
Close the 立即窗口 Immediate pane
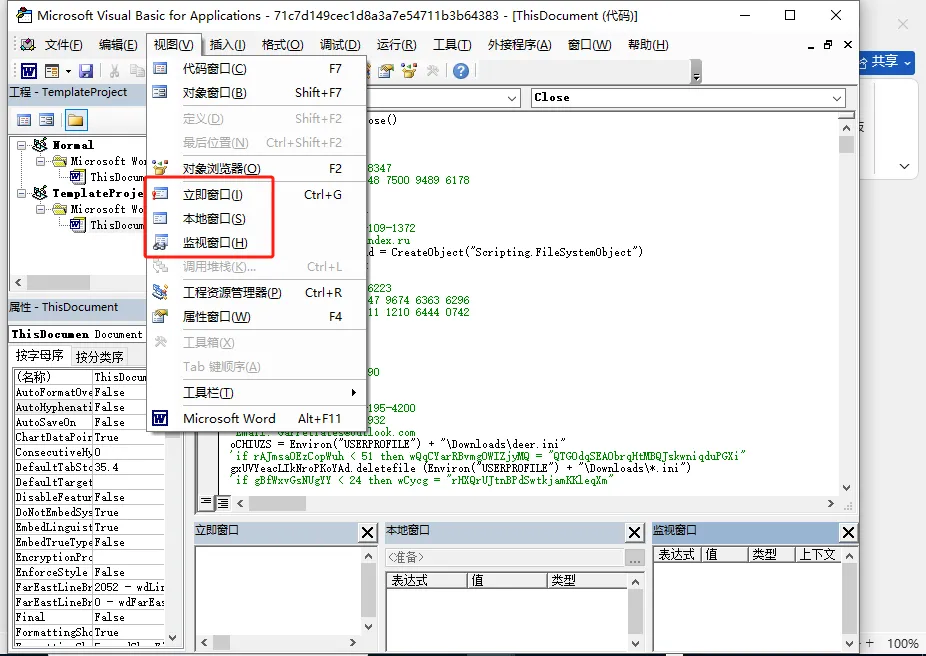pos(368,533)
